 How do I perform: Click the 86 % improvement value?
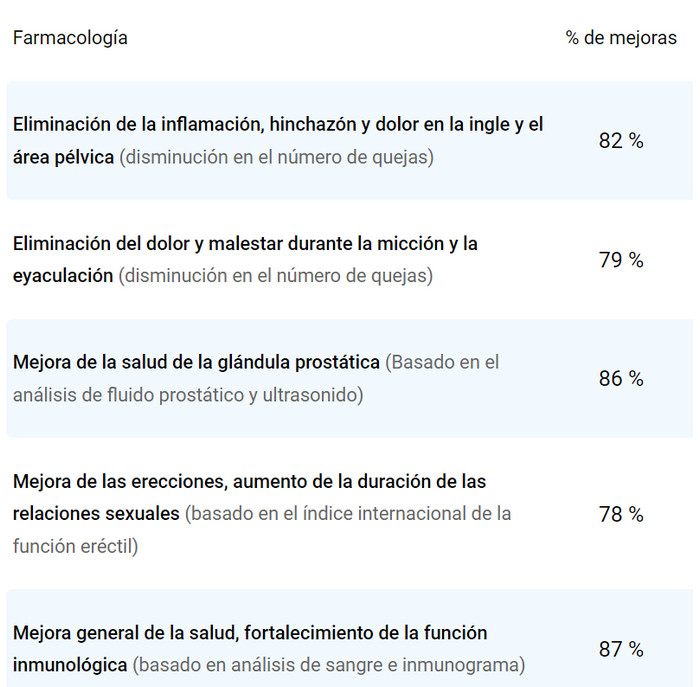[x=621, y=379]
